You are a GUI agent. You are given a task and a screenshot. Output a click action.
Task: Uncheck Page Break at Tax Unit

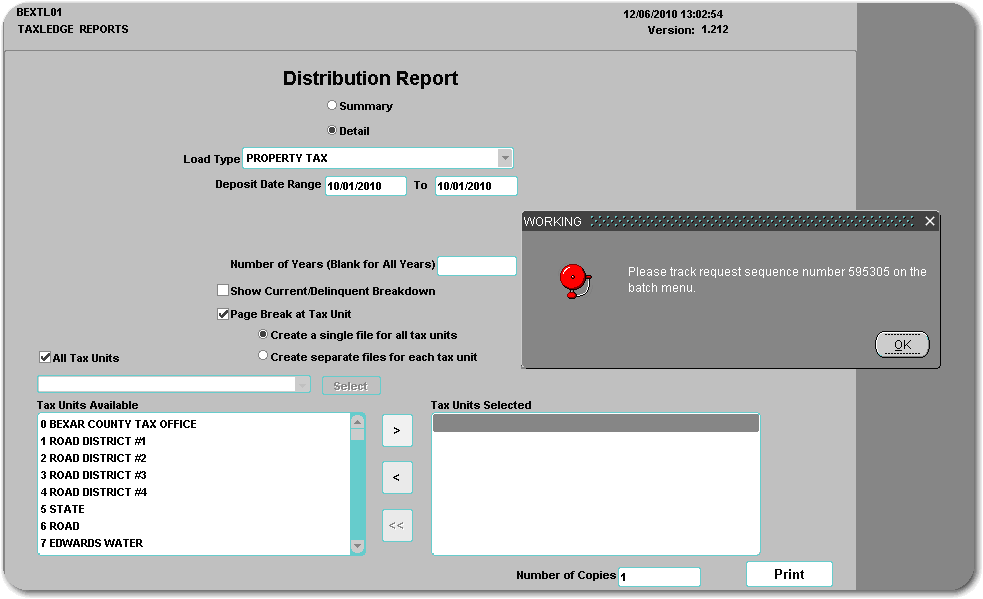pyautogui.click(x=223, y=314)
